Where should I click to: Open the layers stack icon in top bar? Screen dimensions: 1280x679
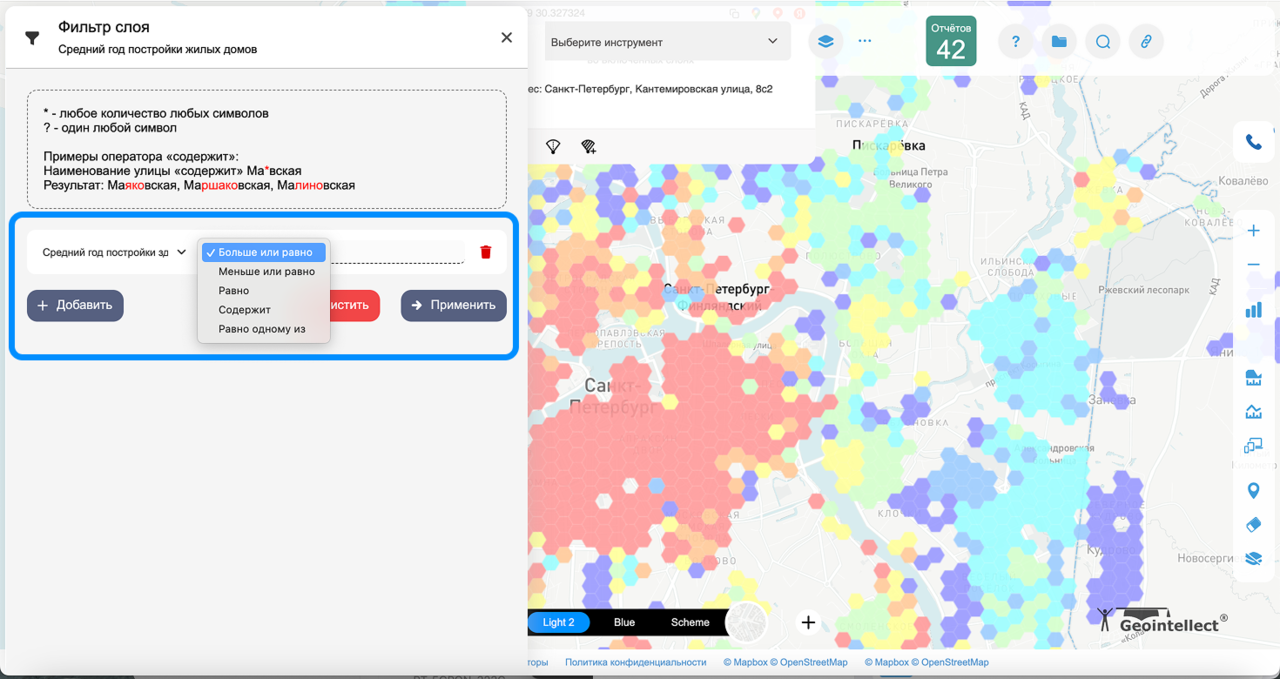[x=826, y=42]
